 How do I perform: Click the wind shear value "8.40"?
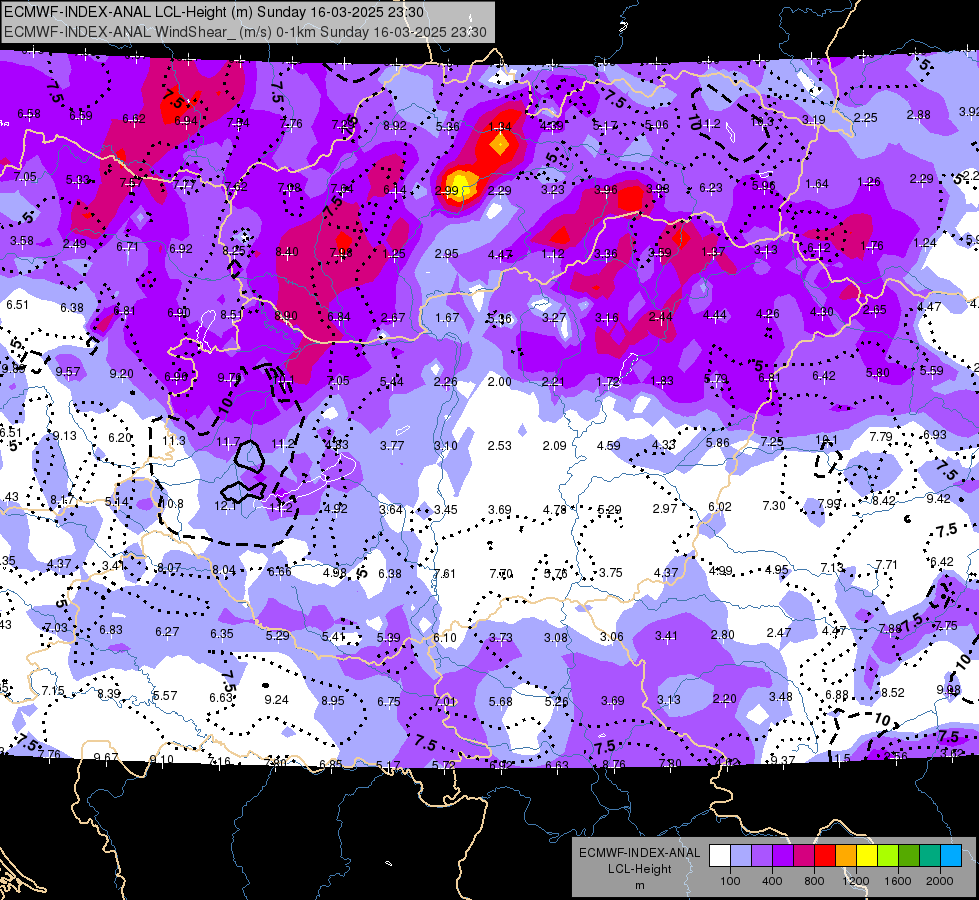(287, 252)
